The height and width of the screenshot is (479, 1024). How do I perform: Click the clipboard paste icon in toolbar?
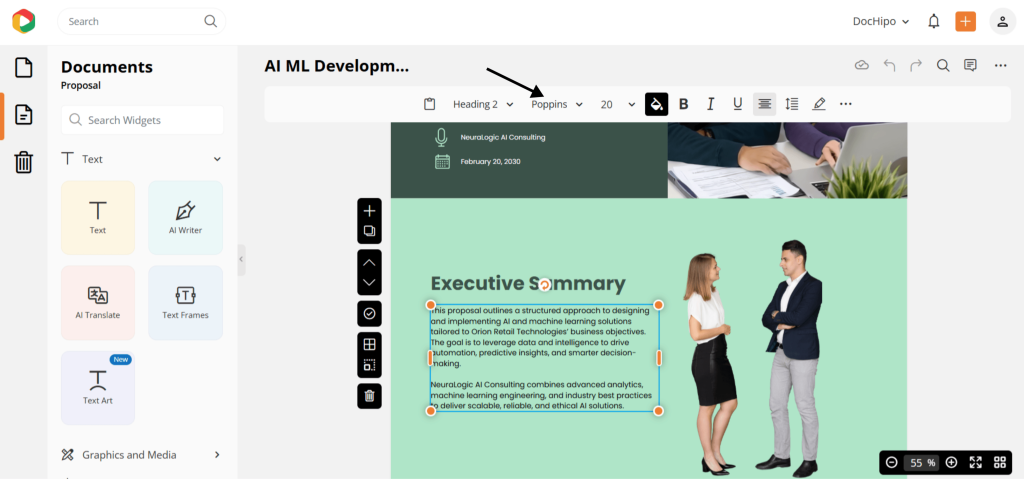pyautogui.click(x=429, y=104)
